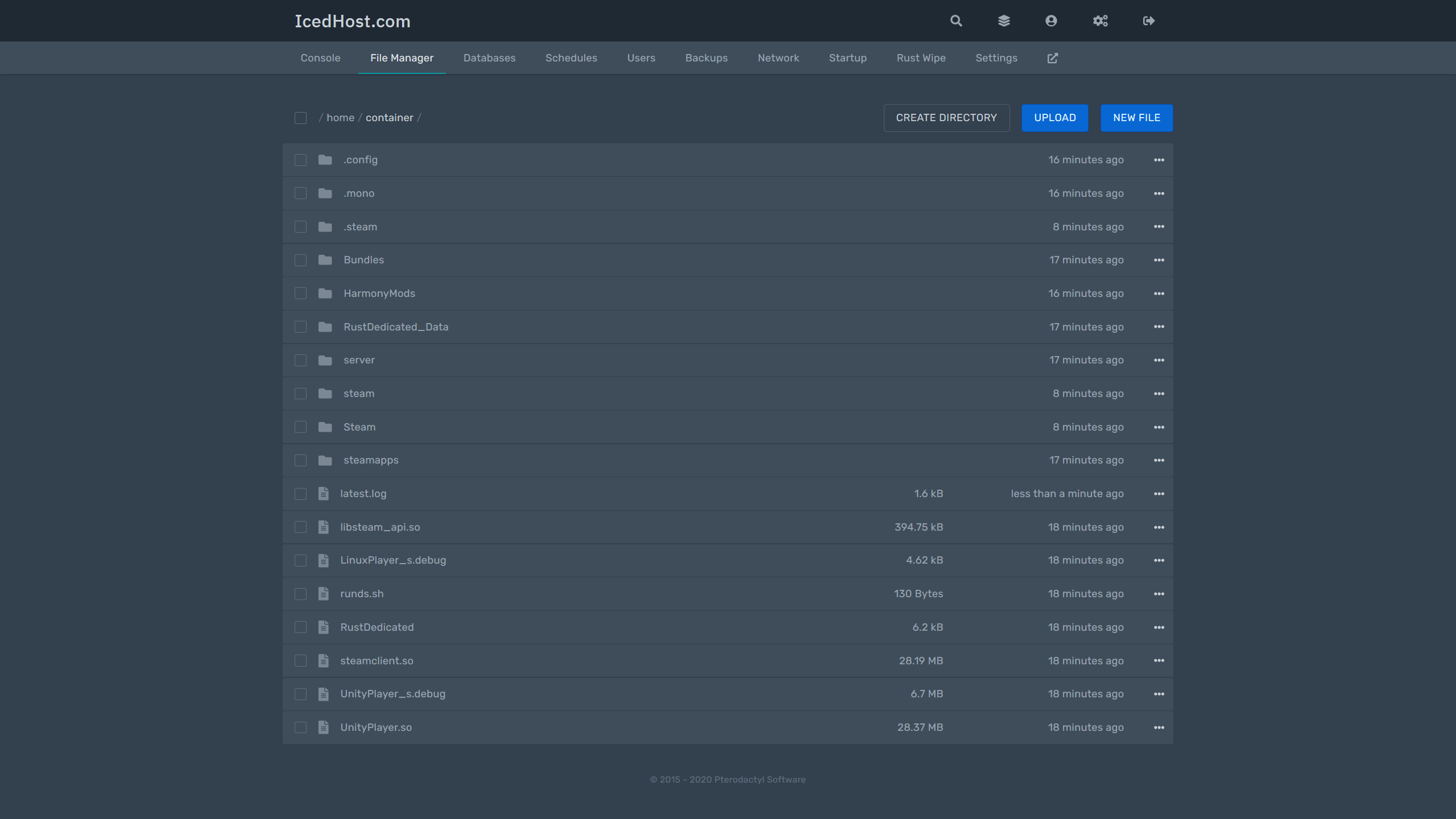This screenshot has height=819, width=1456.
Task: Open the Rust Wipe tab
Action: click(x=920, y=57)
